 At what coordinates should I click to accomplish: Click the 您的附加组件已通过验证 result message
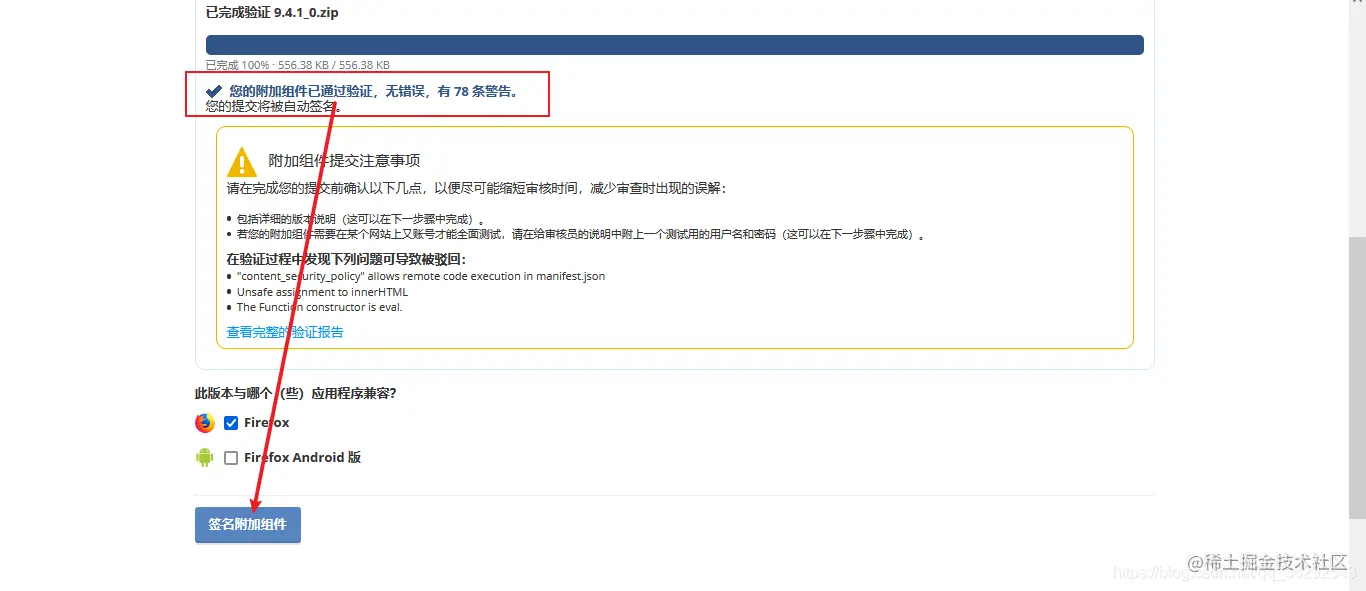[374, 91]
